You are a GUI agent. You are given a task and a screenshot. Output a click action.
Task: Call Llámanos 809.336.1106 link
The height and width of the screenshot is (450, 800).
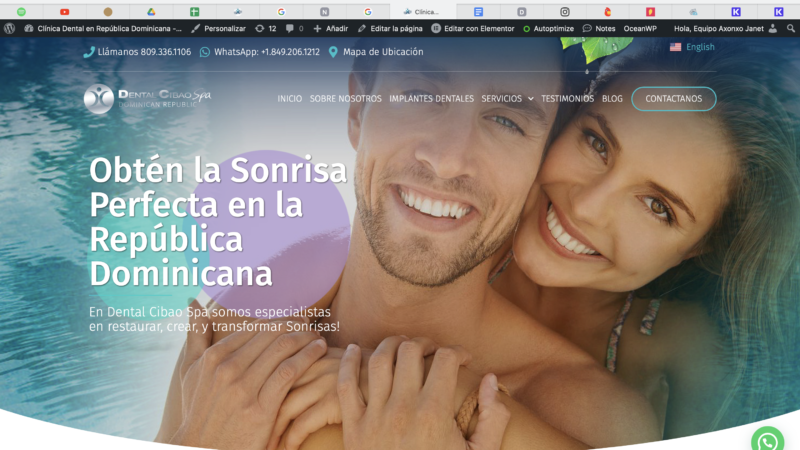tap(144, 52)
